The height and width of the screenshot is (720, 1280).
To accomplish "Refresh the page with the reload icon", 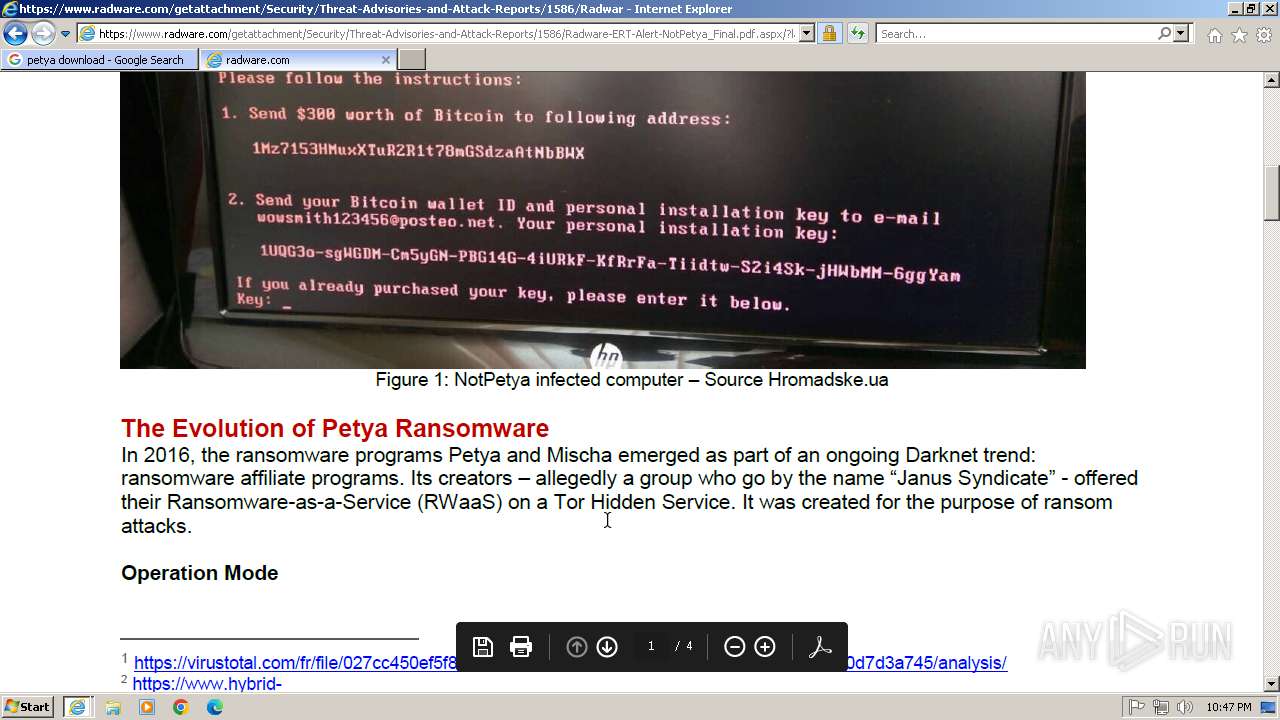I will tap(857, 34).
